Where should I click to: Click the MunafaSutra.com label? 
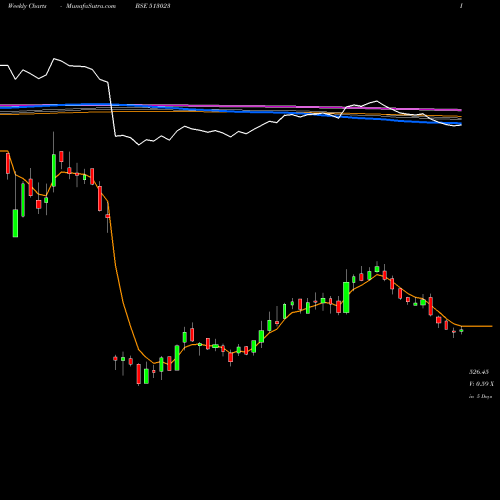[91, 6]
